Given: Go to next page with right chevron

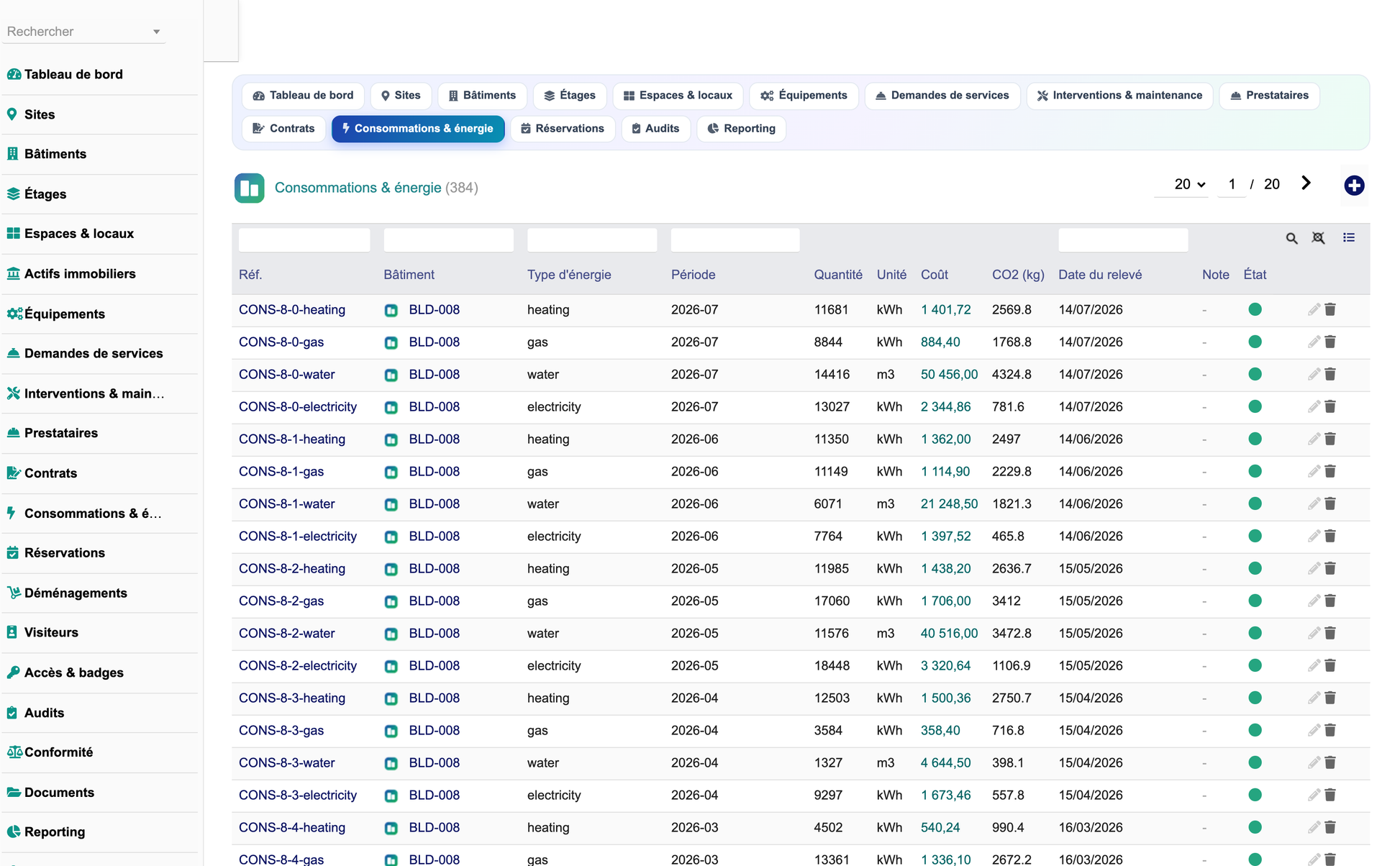Looking at the screenshot, I should [1306, 183].
